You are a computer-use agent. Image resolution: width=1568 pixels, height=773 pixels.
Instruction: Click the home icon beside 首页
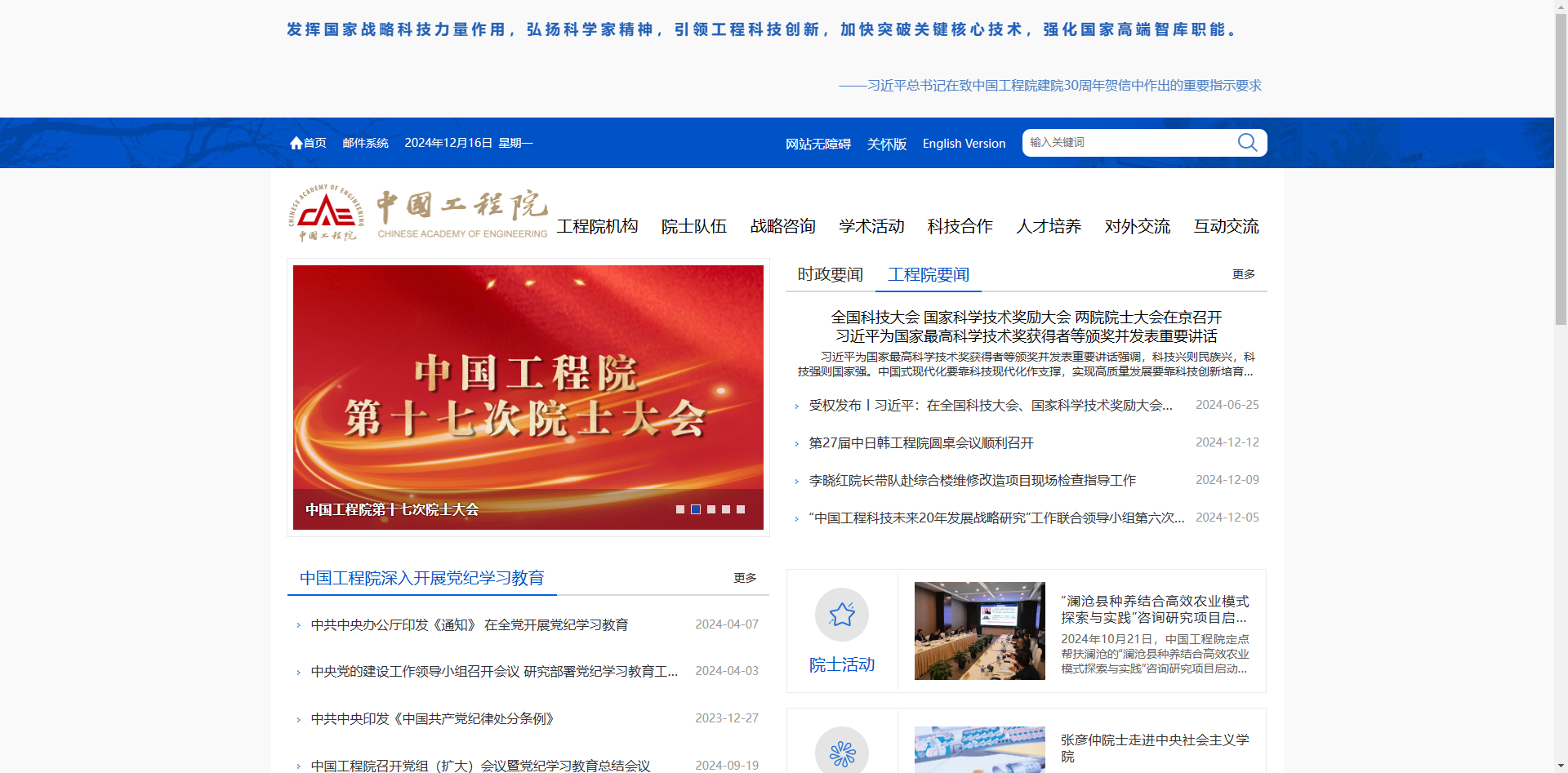click(297, 142)
